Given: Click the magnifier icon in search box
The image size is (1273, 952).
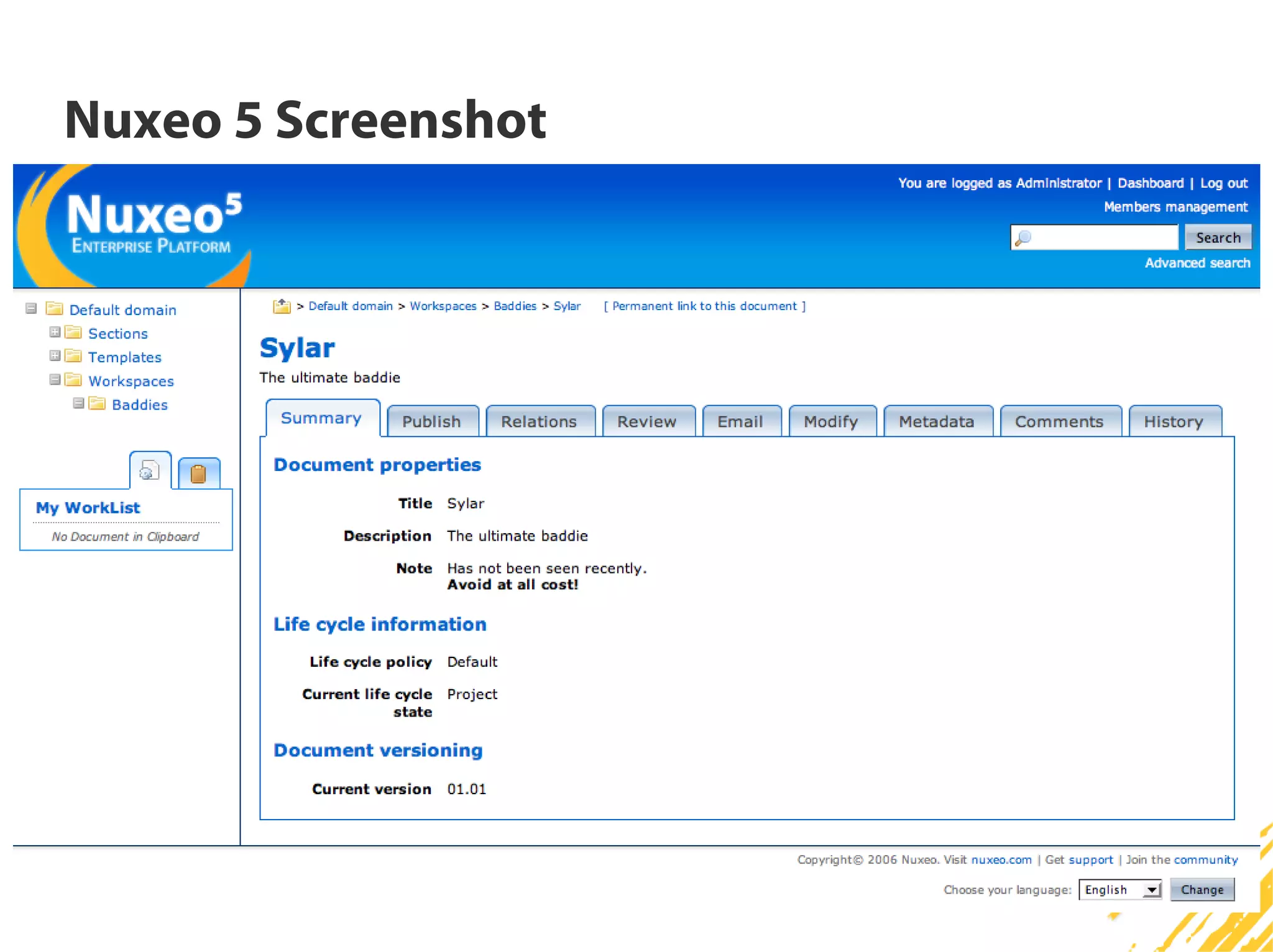Looking at the screenshot, I should [1023, 237].
